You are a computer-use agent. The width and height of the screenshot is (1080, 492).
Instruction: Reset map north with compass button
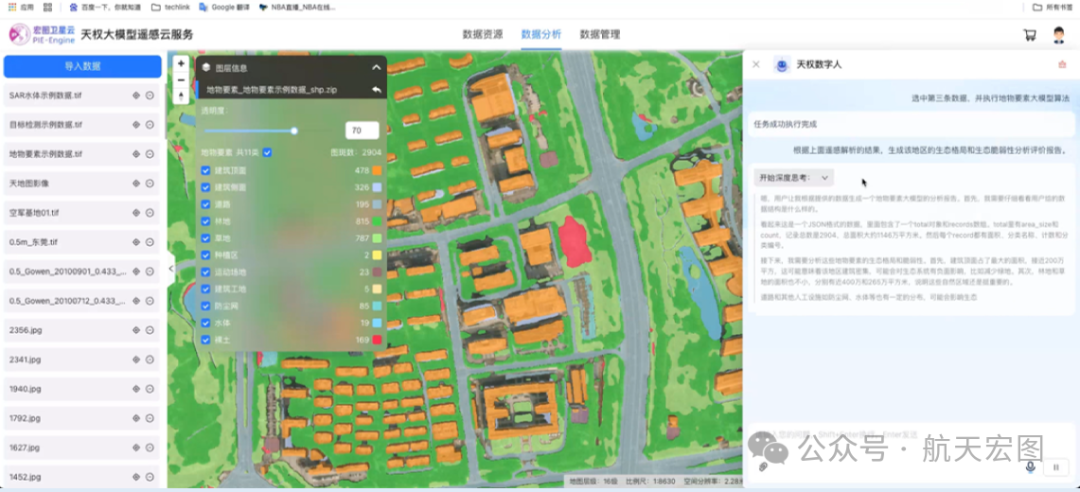[x=181, y=96]
